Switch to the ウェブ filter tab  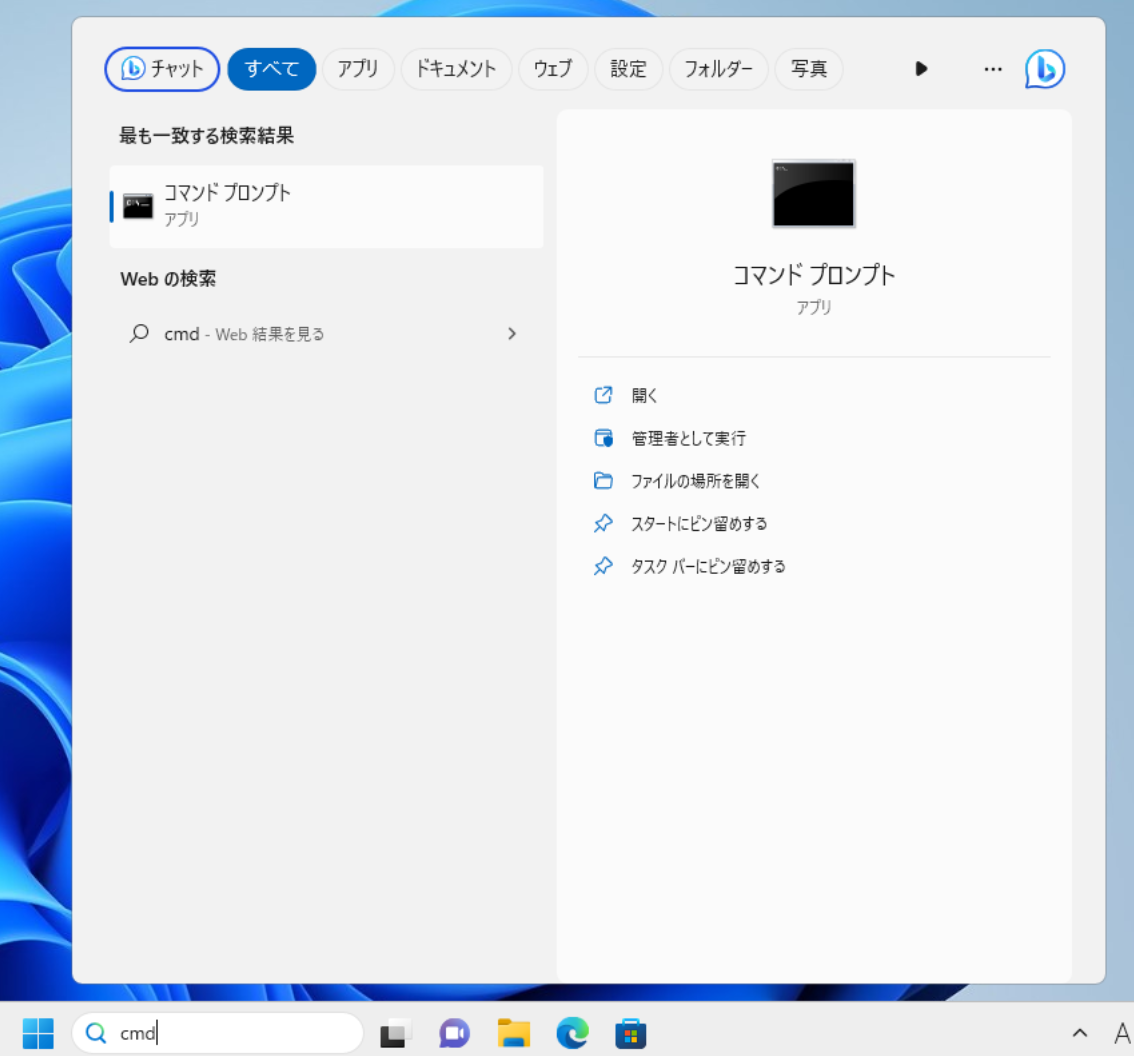coord(553,69)
